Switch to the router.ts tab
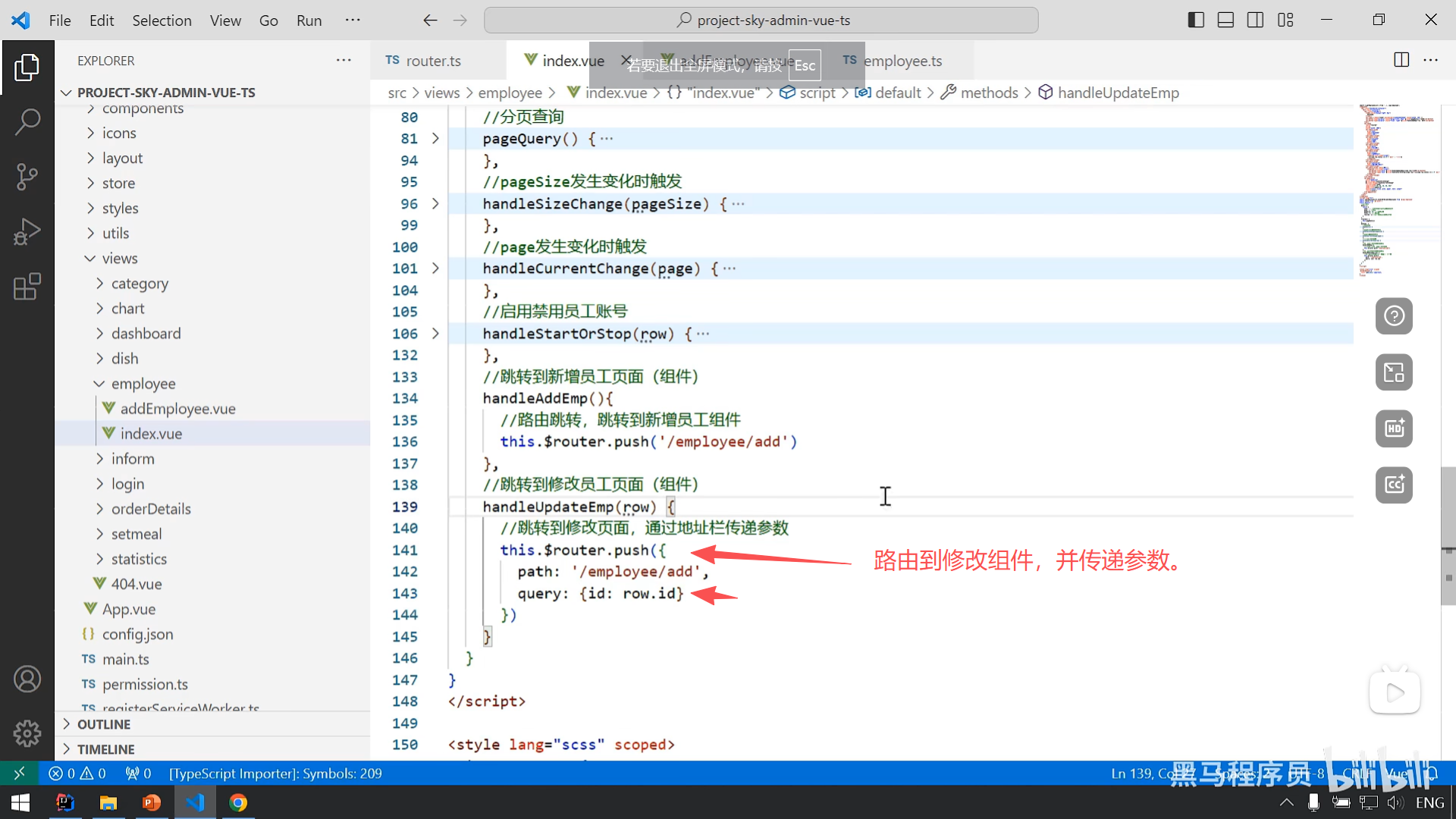 tap(432, 61)
